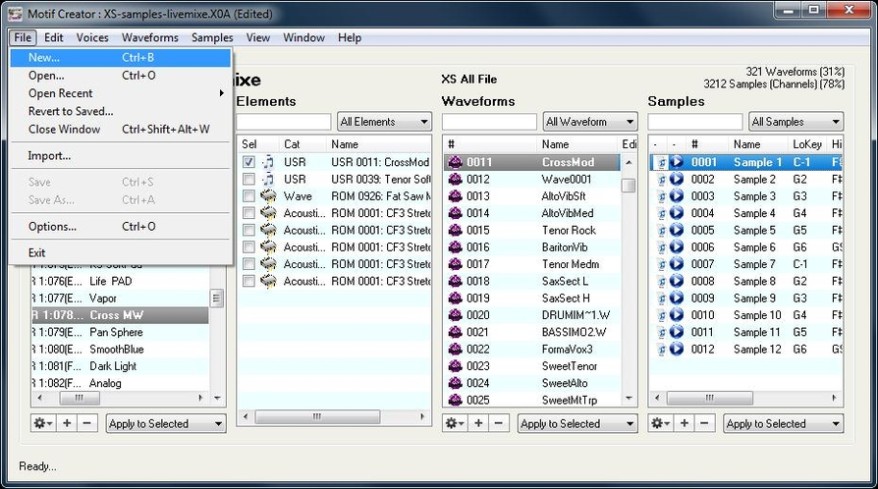This screenshot has height=489, width=878.
Task: Check the USR 0039: Tenor Soft element checkbox
Action: tap(249, 179)
